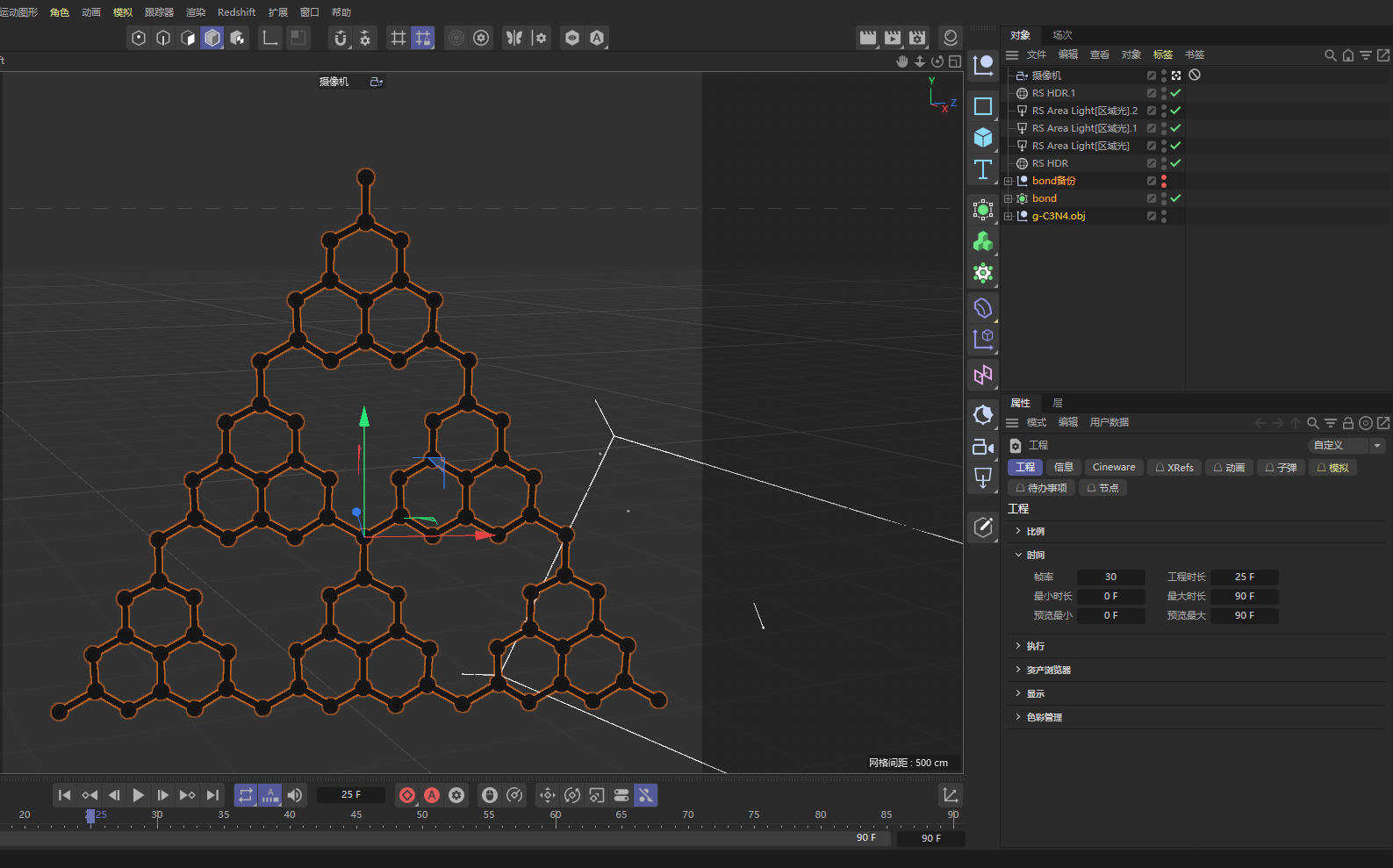Viewport: 1393px width, 868px height.
Task: Switch to the 场次 tab
Action: click(1062, 35)
